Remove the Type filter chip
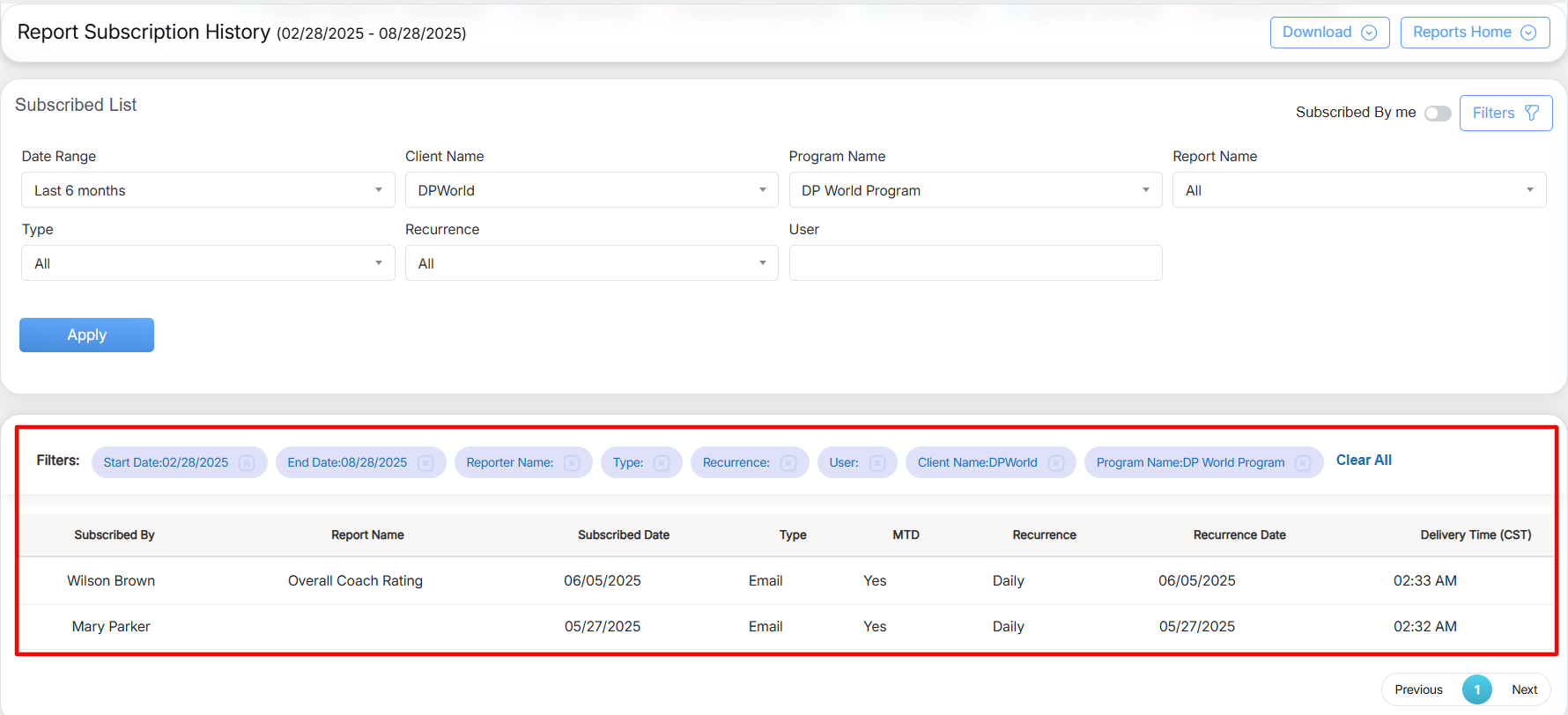1568x715 pixels. point(662,463)
